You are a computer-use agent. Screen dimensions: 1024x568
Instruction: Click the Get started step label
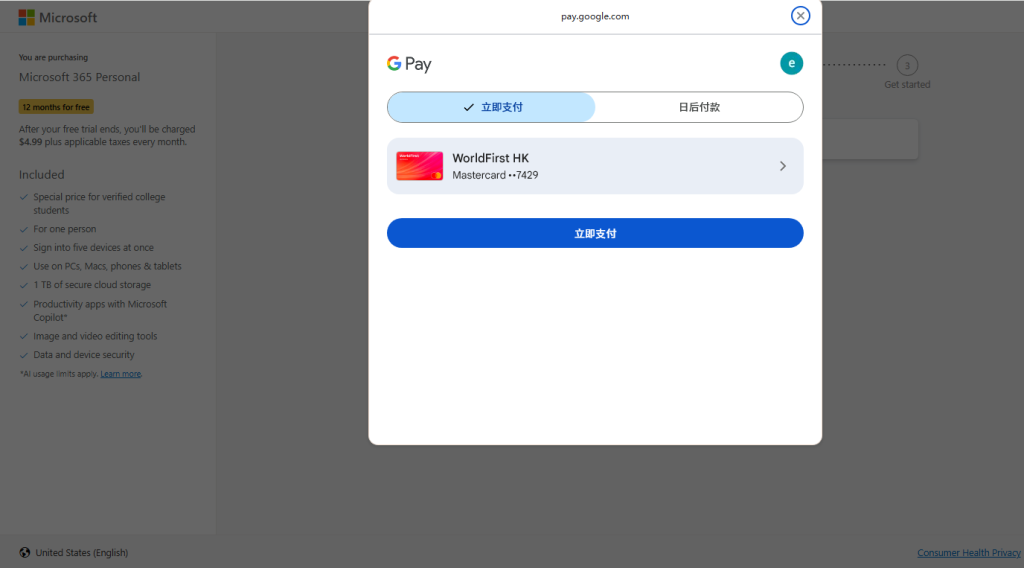coord(907,85)
